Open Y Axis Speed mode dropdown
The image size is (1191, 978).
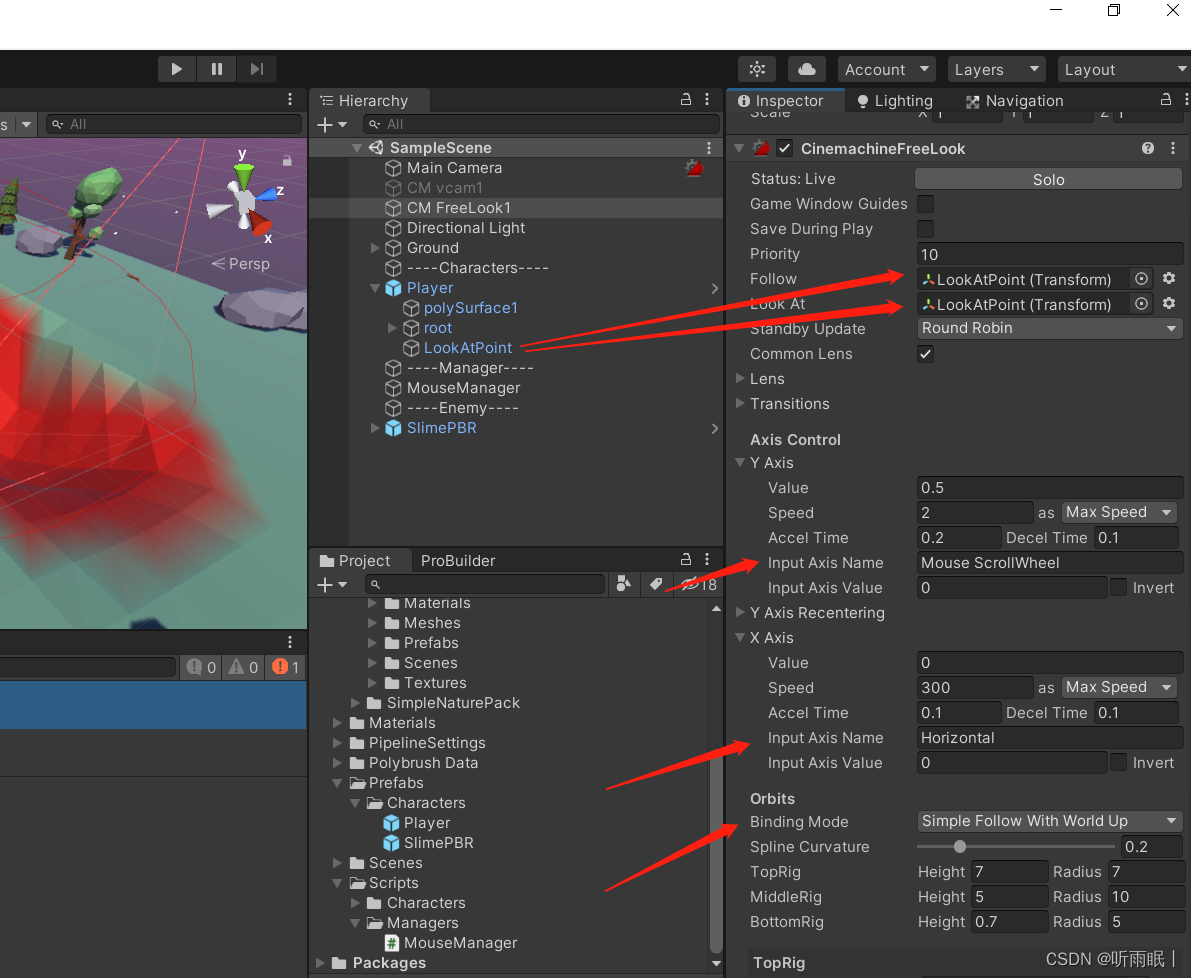tap(1118, 513)
